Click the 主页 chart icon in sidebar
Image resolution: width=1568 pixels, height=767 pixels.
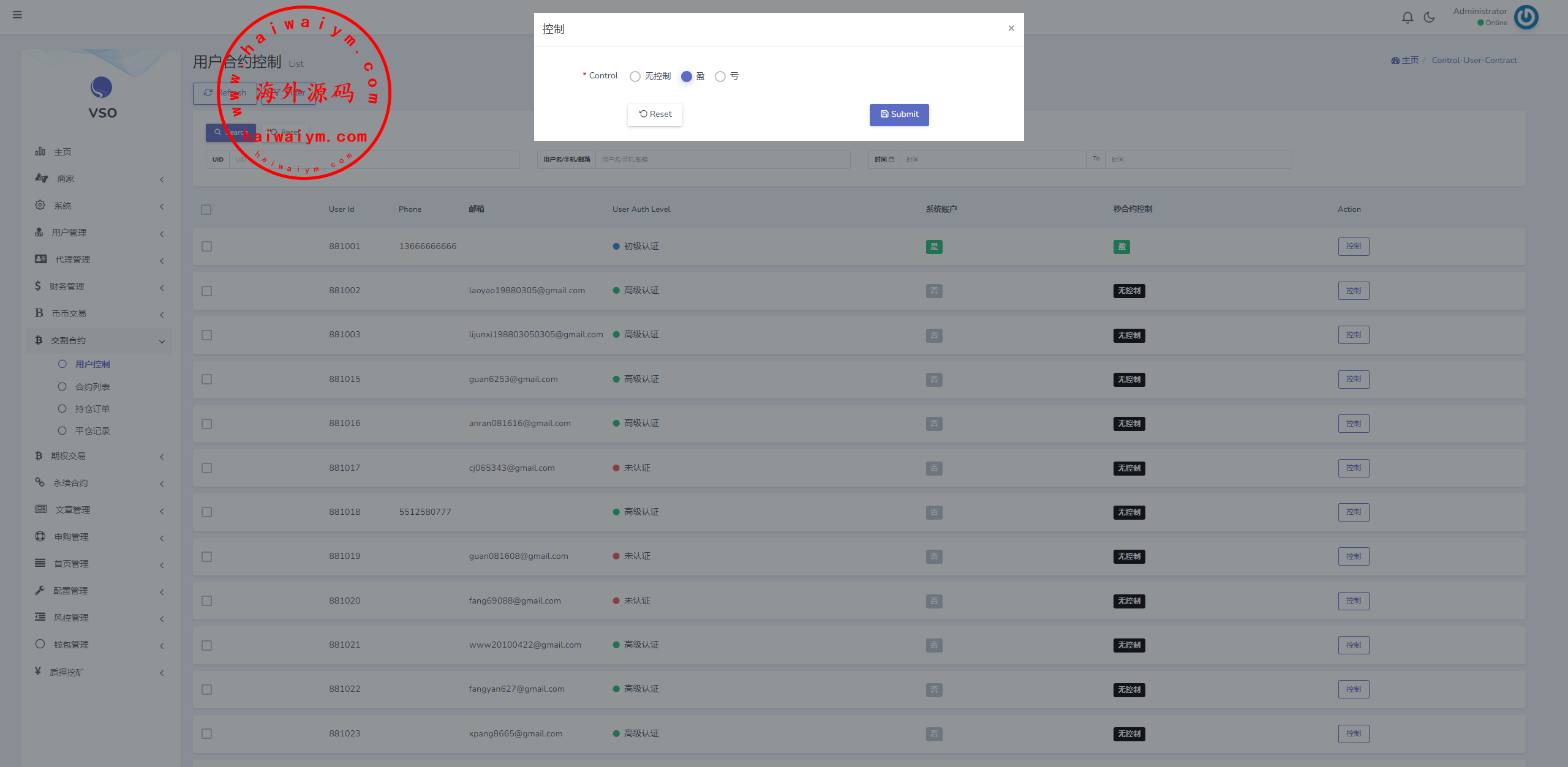[40, 151]
